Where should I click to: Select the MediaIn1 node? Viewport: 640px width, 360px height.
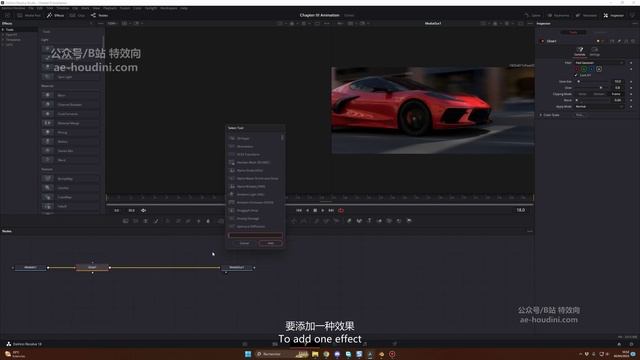(30, 267)
